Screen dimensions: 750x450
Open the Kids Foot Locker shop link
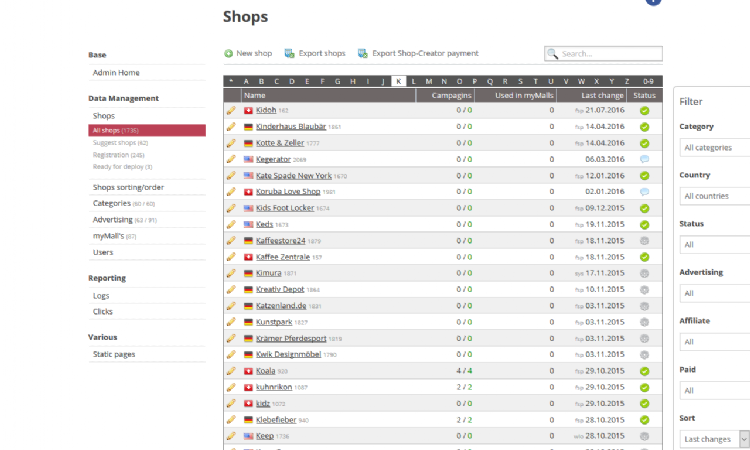coord(286,208)
